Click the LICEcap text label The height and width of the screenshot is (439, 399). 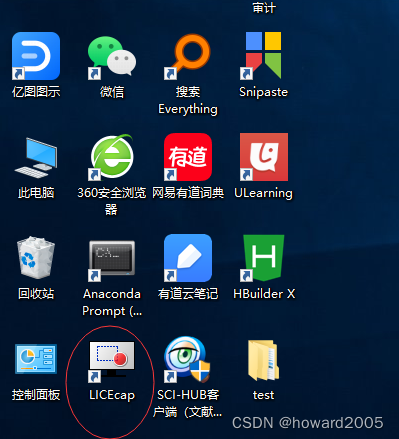click(x=112, y=395)
